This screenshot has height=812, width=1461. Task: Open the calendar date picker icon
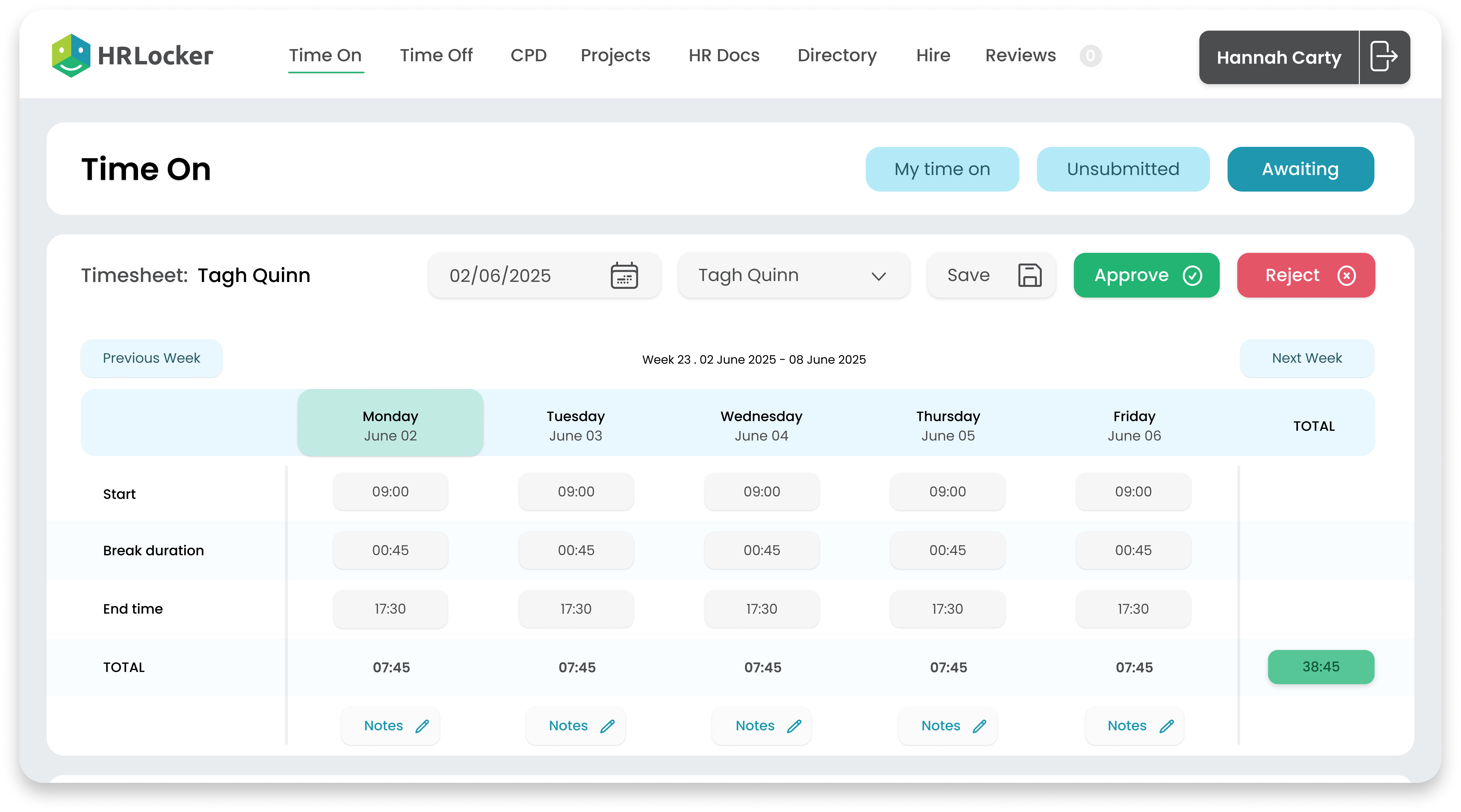click(x=624, y=276)
